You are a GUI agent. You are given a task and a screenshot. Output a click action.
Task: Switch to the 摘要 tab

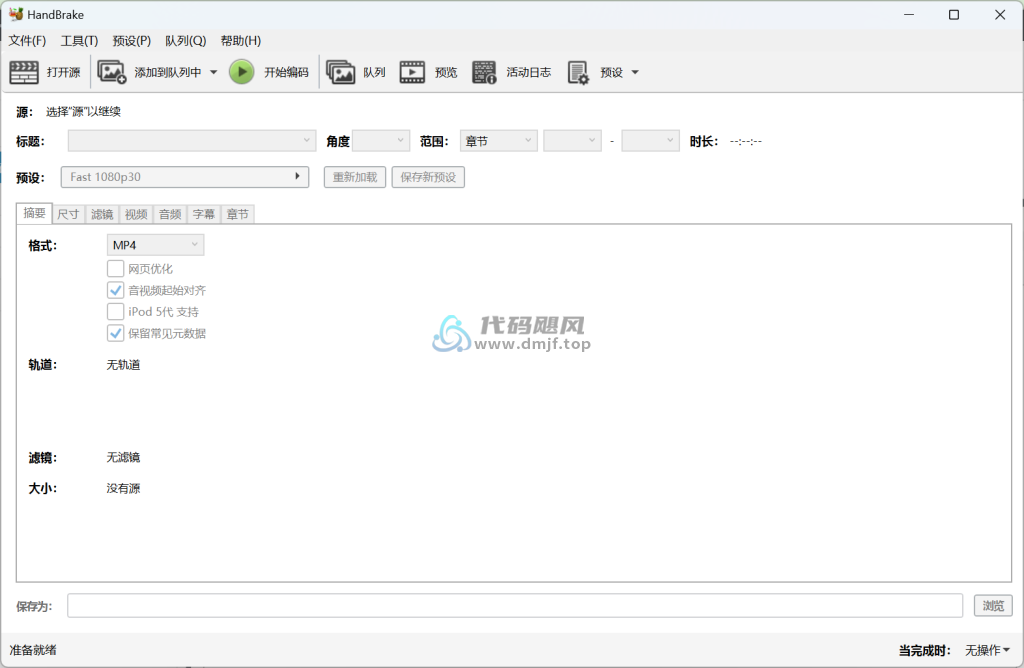[x=35, y=213]
